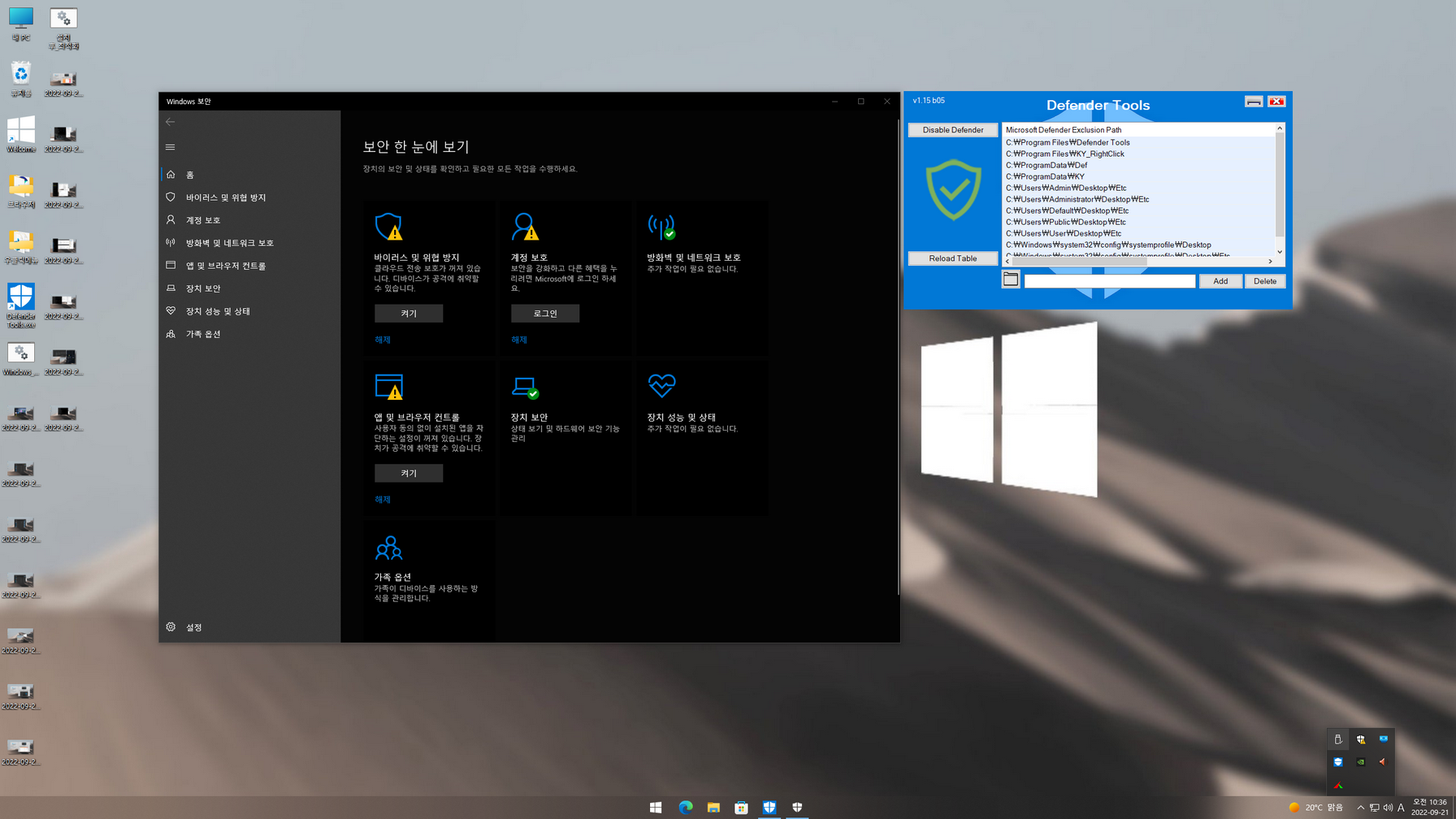Click 로그인 button under 계정 보호

pyautogui.click(x=545, y=314)
